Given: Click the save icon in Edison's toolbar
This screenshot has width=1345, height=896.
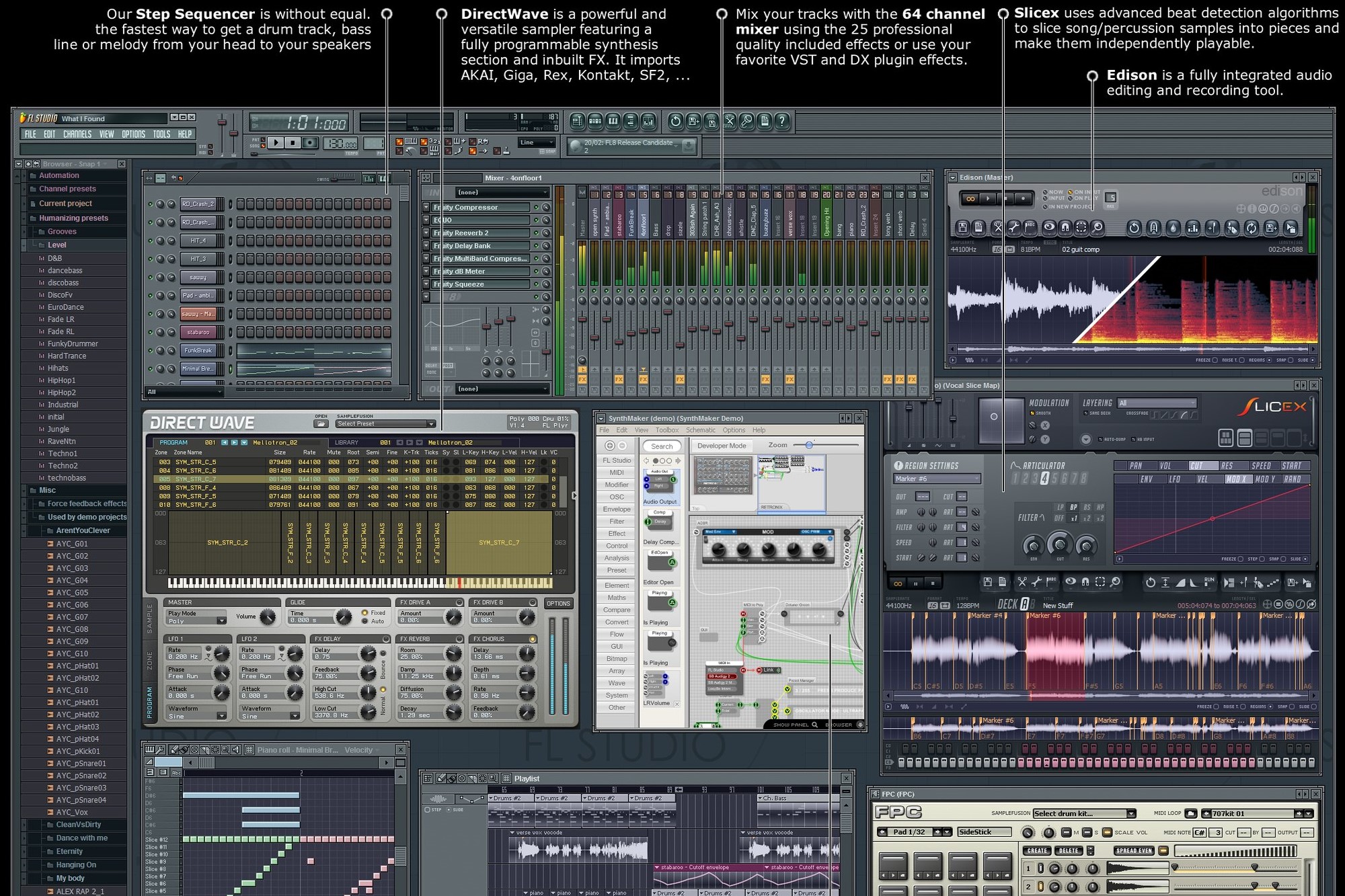Looking at the screenshot, I should [x=964, y=227].
